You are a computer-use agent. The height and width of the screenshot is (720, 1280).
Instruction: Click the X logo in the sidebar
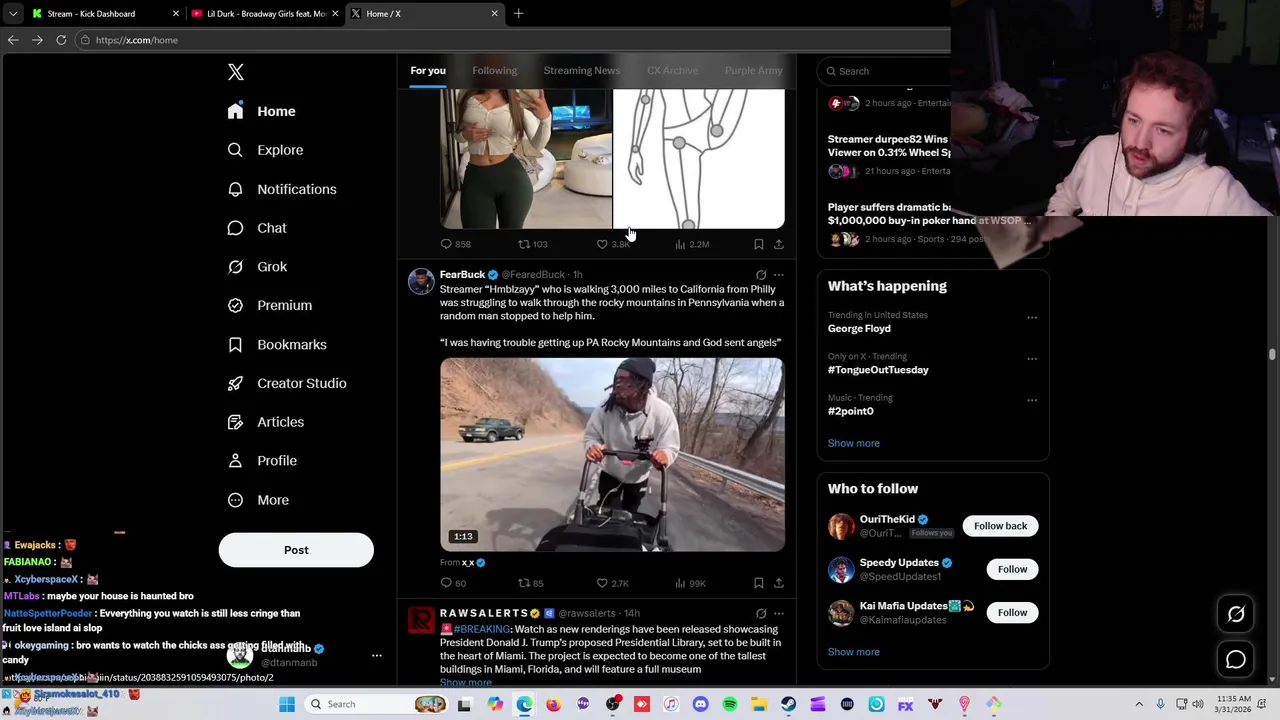tap(236, 72)
